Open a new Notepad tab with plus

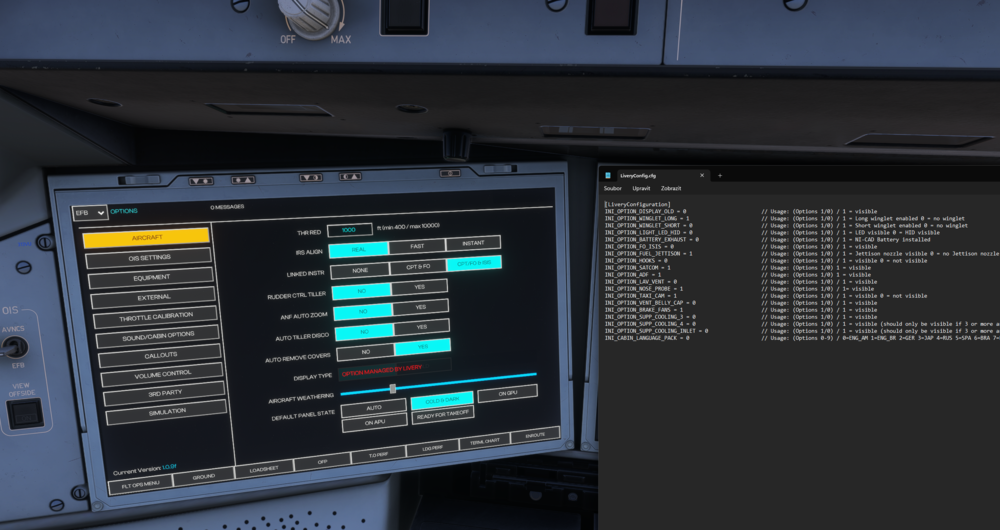pyautogui.click(x=719, y=175)
